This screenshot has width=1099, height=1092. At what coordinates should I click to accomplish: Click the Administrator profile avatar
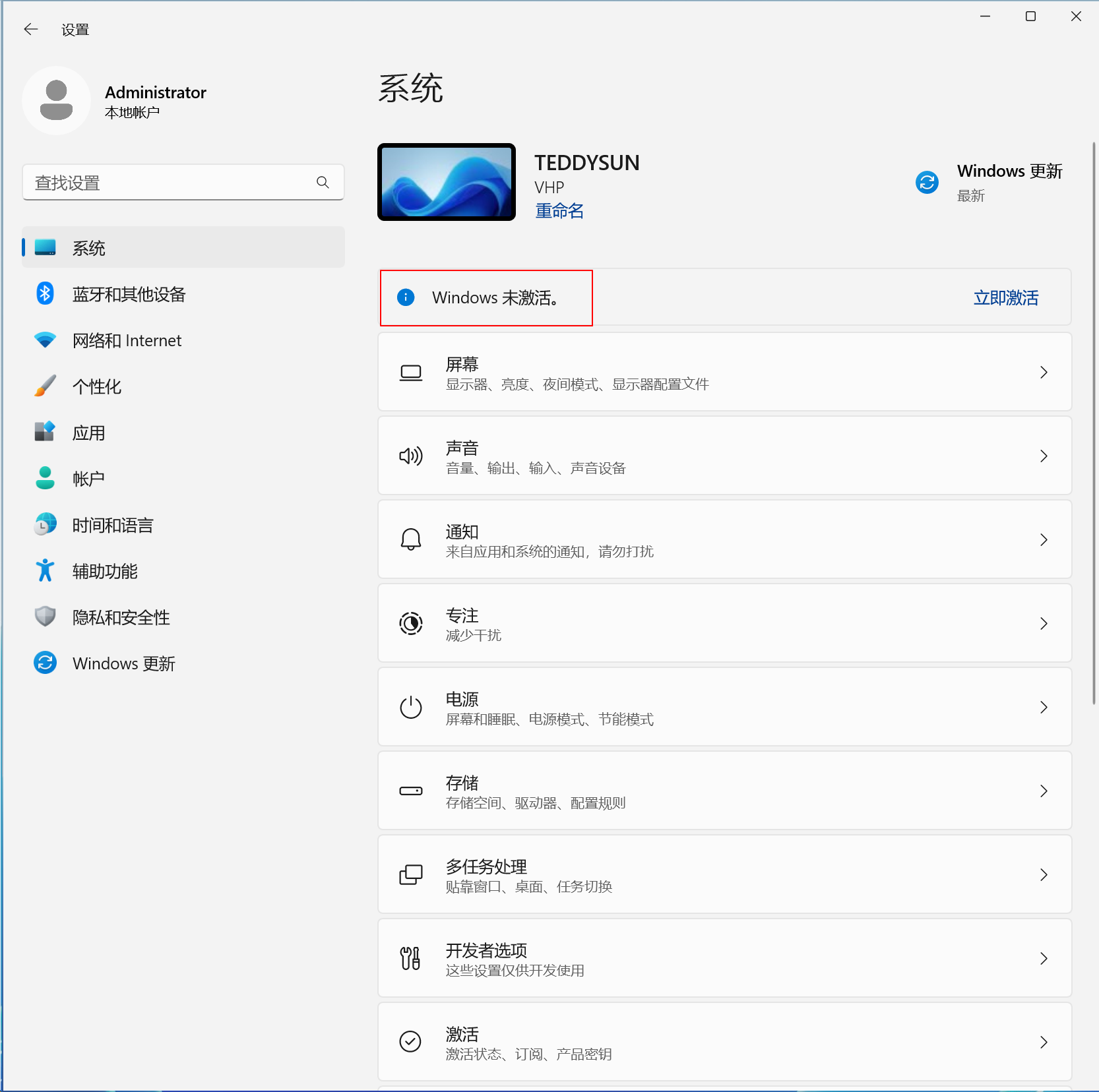[x=56, y=100]
